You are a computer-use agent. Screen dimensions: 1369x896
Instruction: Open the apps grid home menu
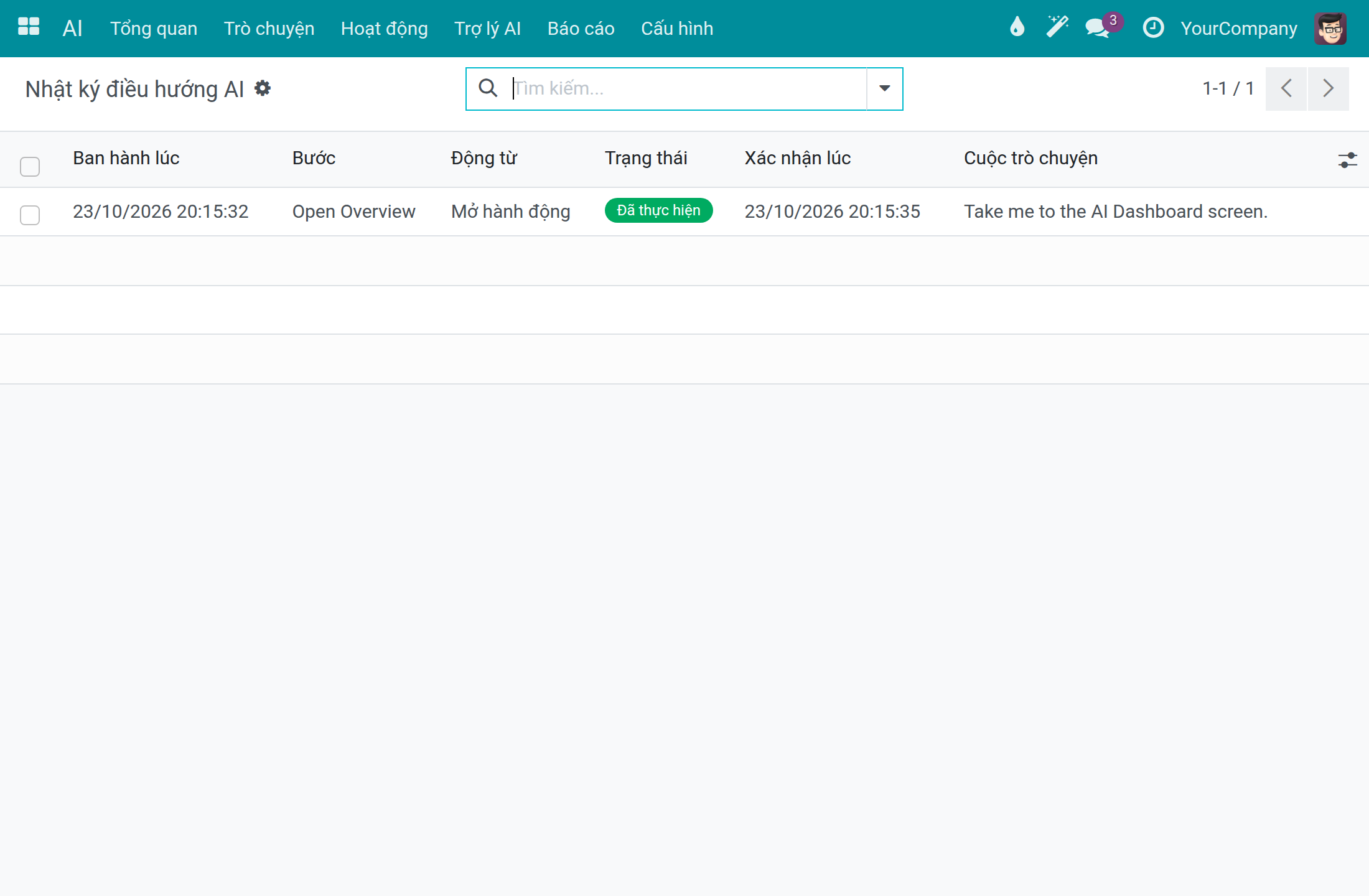click(x=29, y=27)
